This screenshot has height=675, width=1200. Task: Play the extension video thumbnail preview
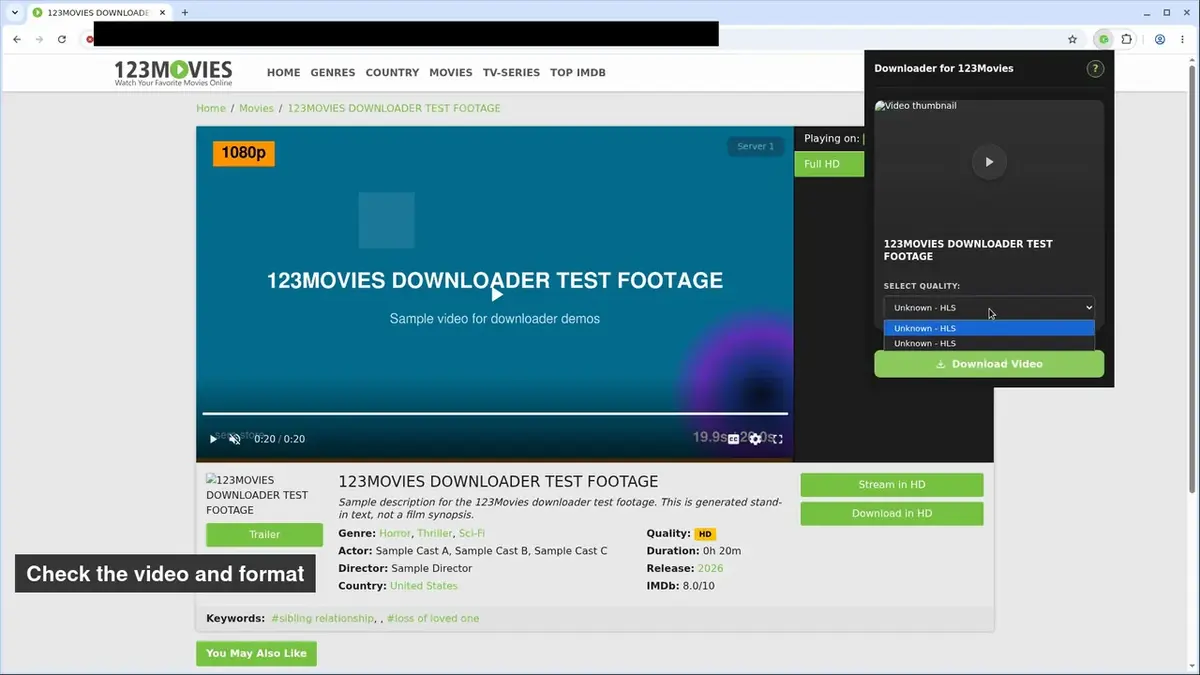(989, 162)
